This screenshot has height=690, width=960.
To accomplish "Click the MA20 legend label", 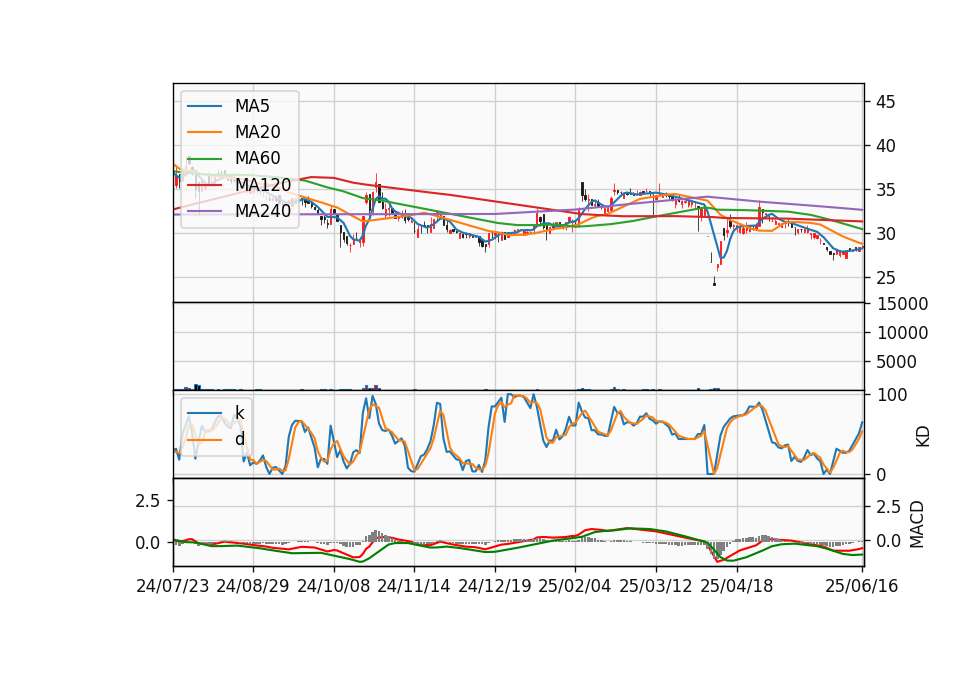I will pos(257,132).
